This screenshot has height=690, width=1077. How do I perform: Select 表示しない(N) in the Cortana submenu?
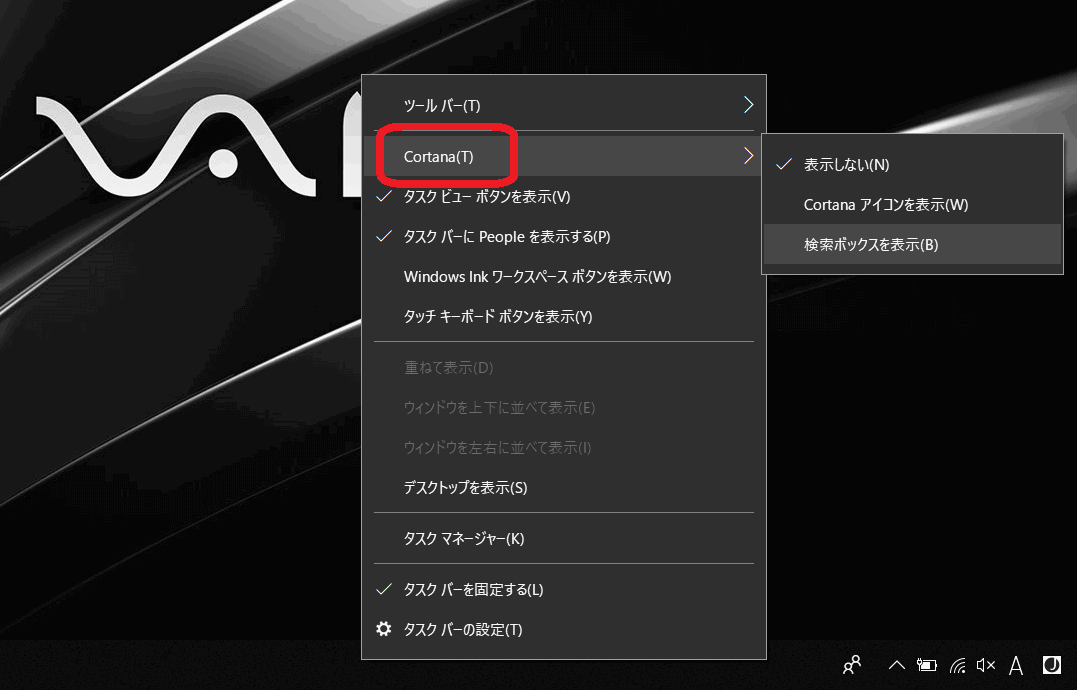tap(912, 165)
